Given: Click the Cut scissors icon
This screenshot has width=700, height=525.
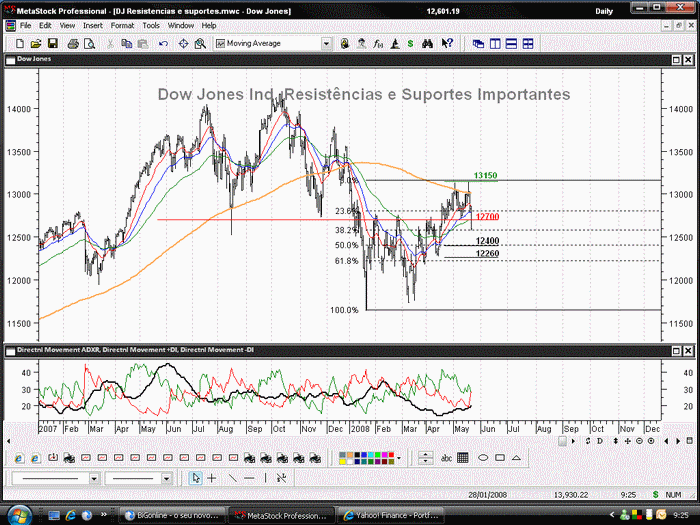Looking at the screenshot, I should (x=110, y=44).
